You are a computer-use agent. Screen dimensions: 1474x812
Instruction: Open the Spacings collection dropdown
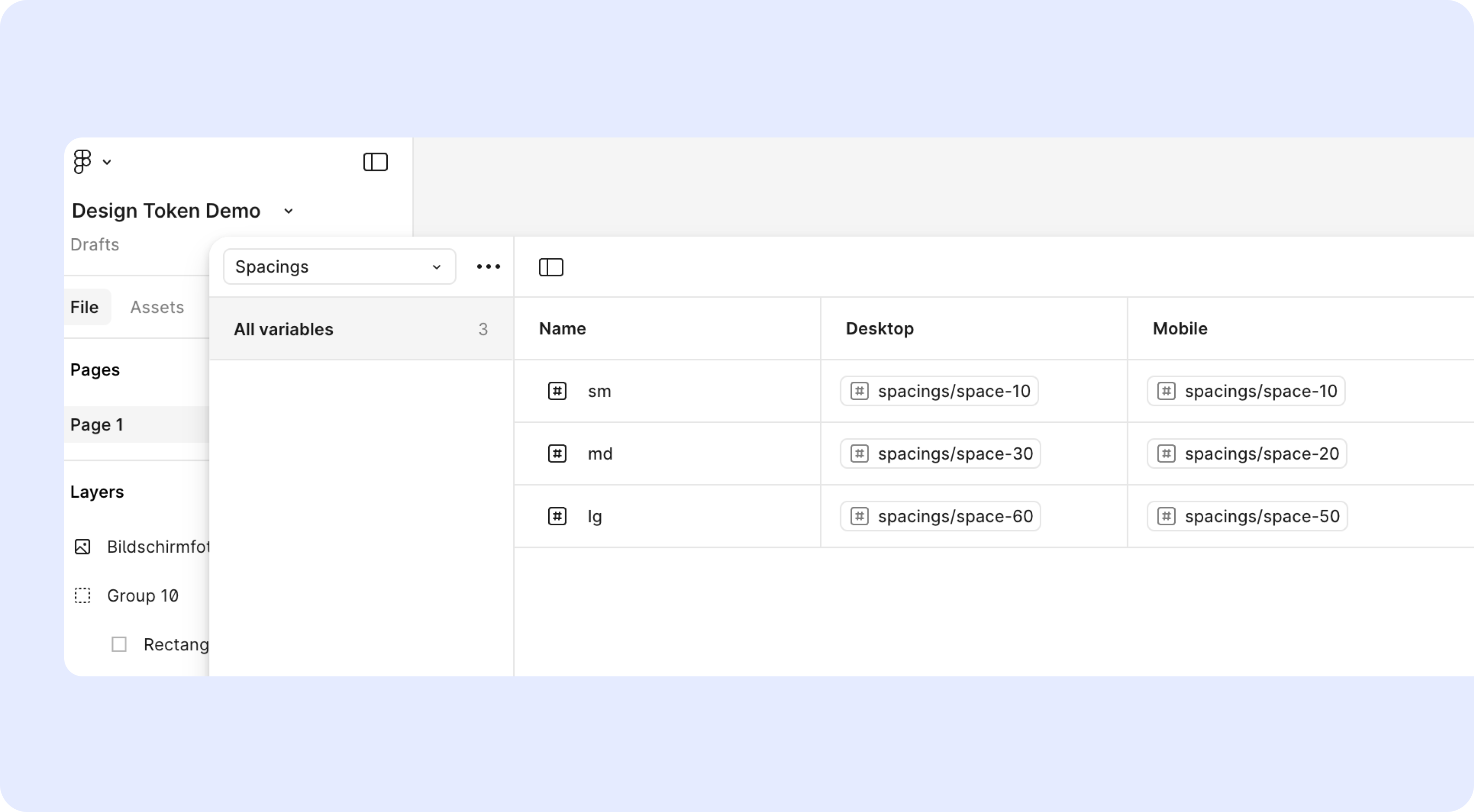[339, 267]
